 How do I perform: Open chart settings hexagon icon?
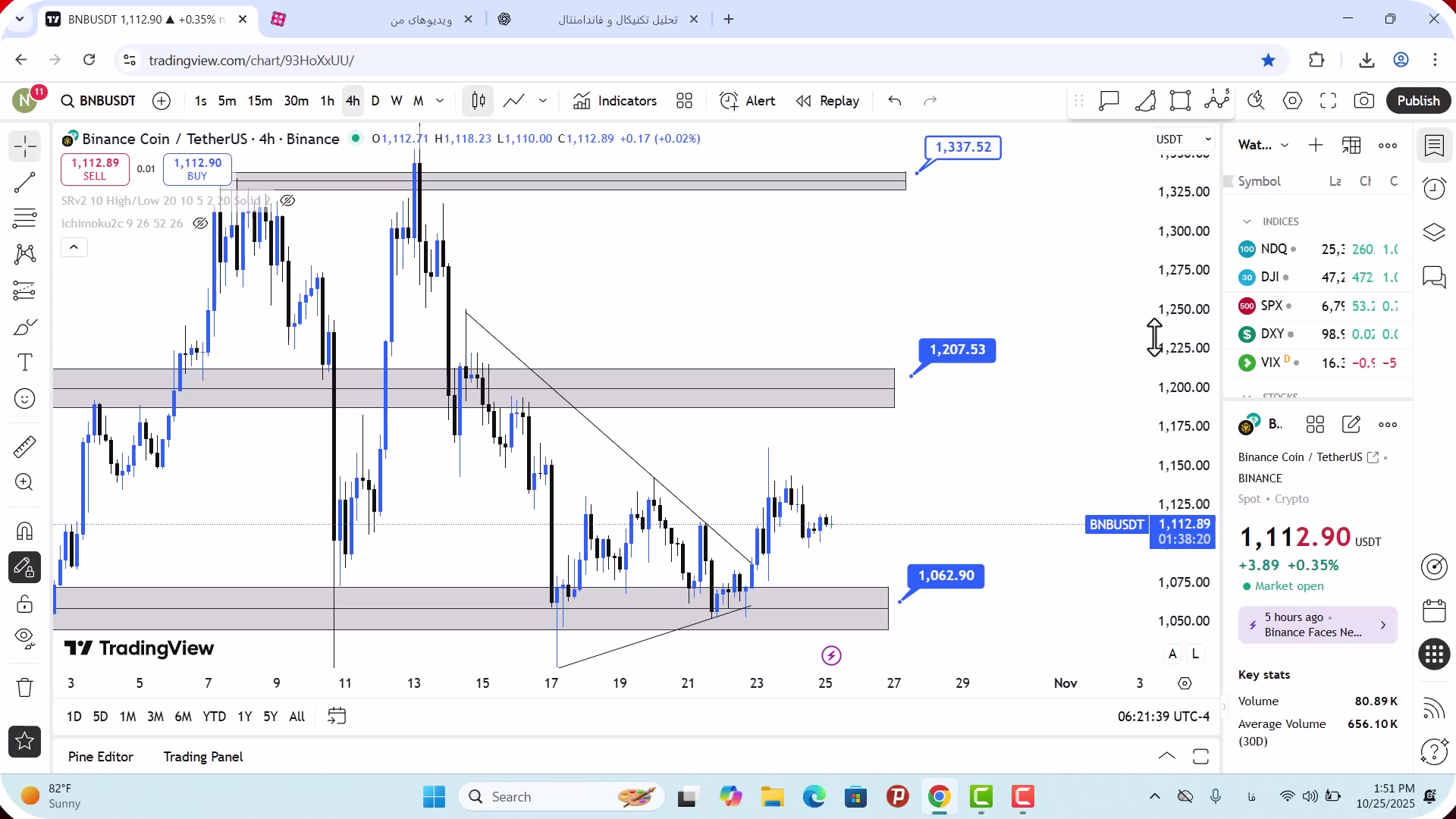coord(1293,101)
